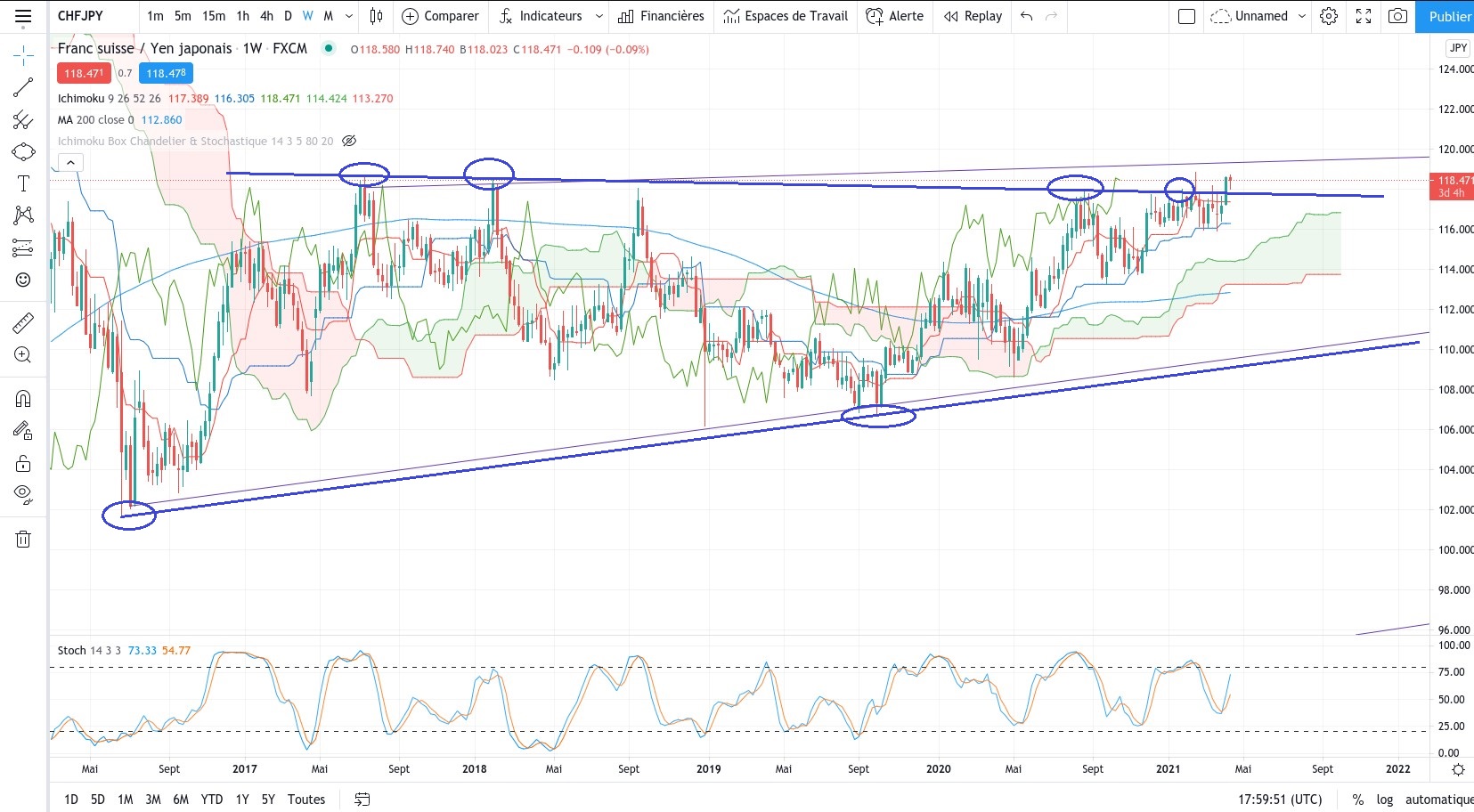Take a chart snapshot with camera icon

[x=1398, y=16]
